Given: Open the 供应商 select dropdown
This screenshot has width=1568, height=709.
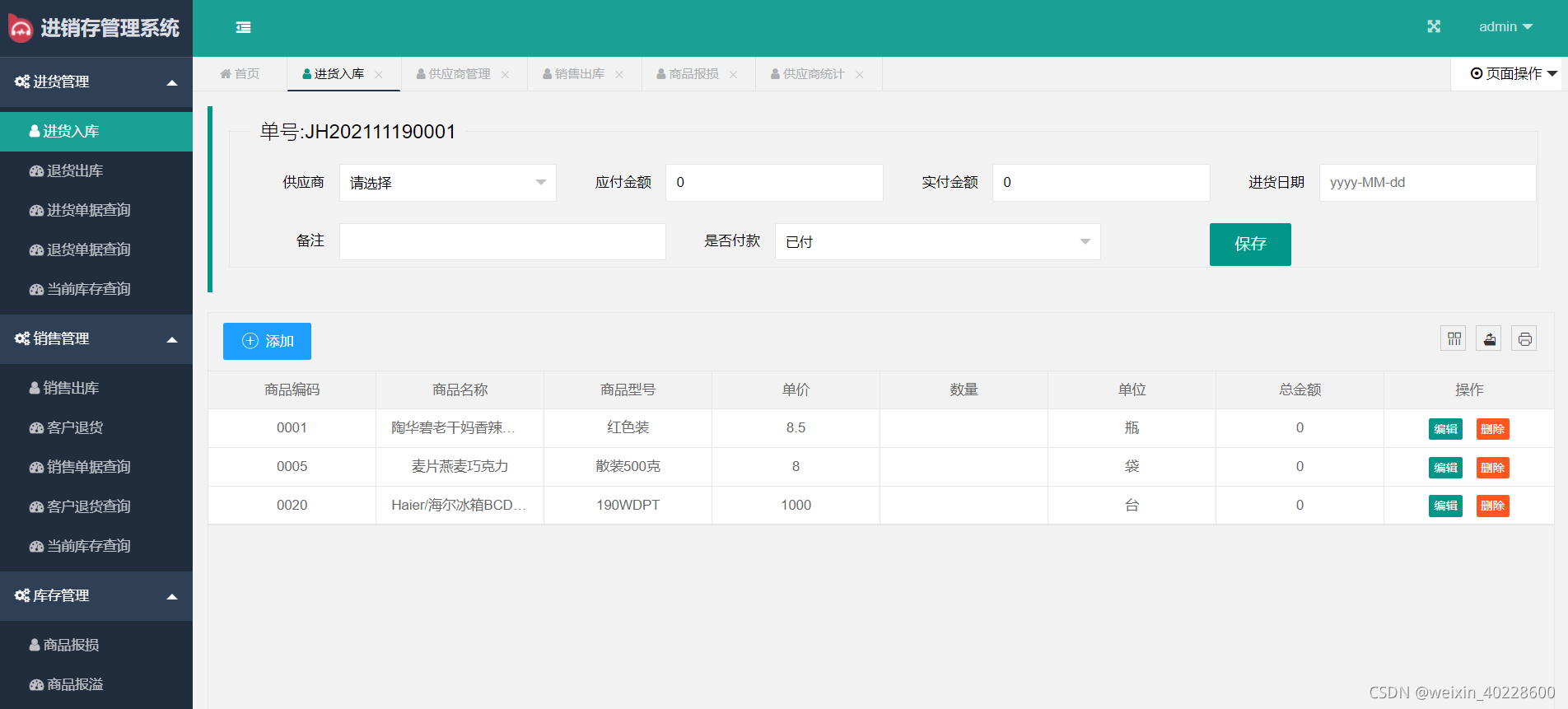Looking at the screenshot, I should [448, 183].
